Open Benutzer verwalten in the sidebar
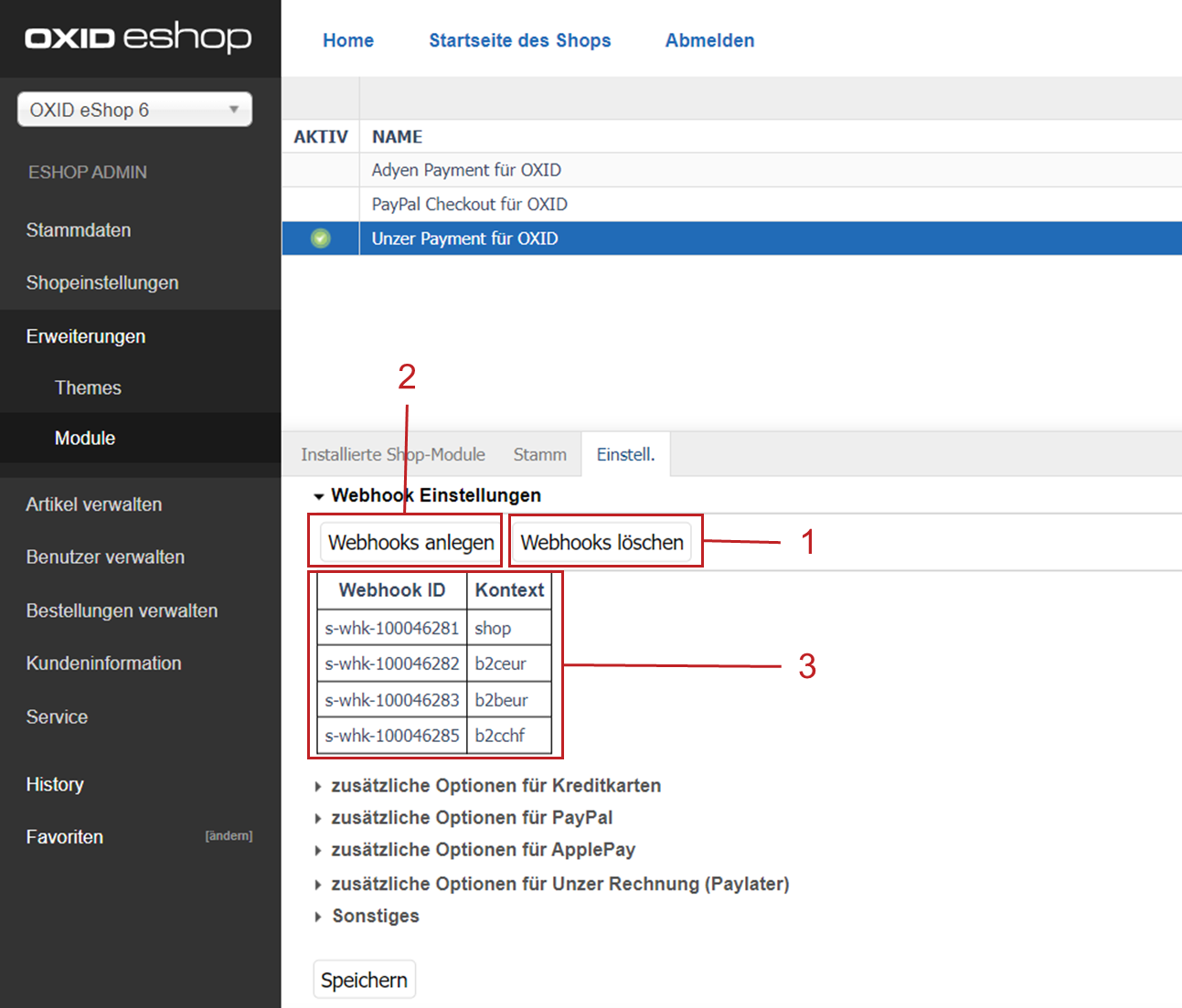 click(x=105, y=557)
